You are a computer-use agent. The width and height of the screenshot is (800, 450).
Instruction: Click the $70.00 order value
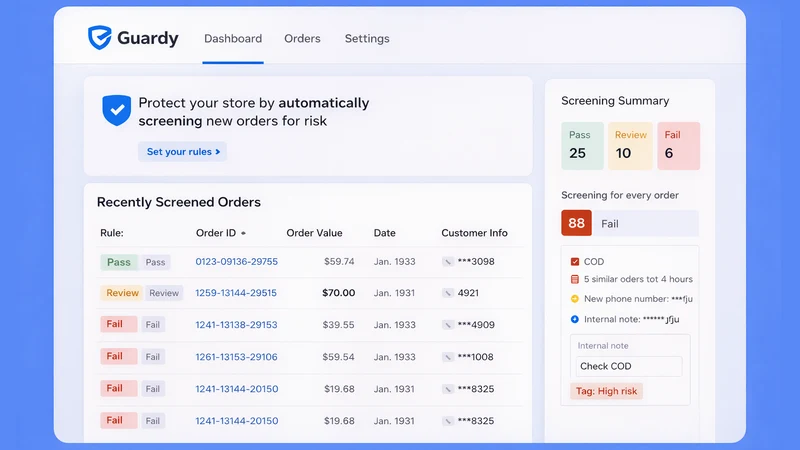pos(339,293)
